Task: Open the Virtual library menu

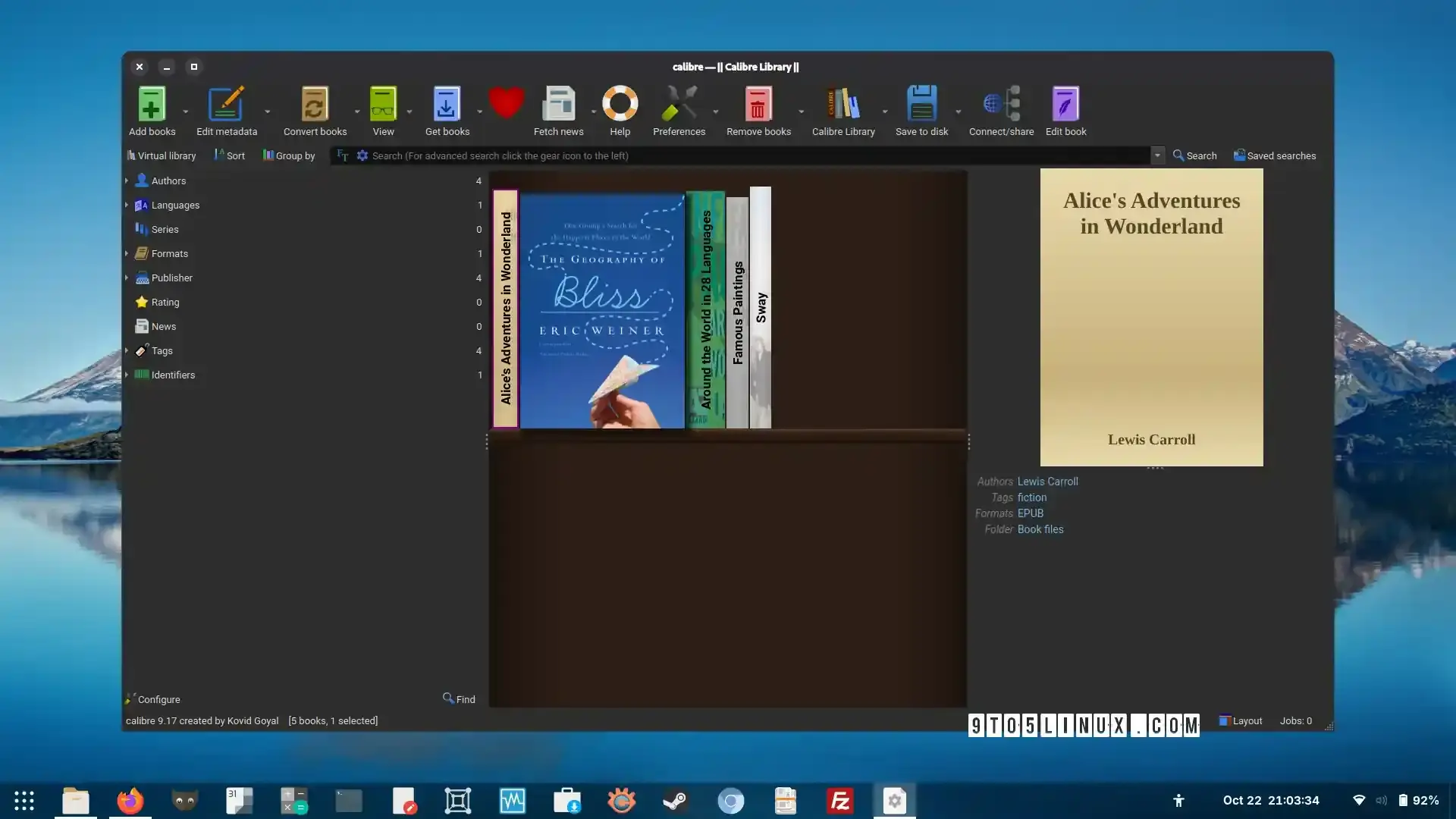Action: pos(161,155)
